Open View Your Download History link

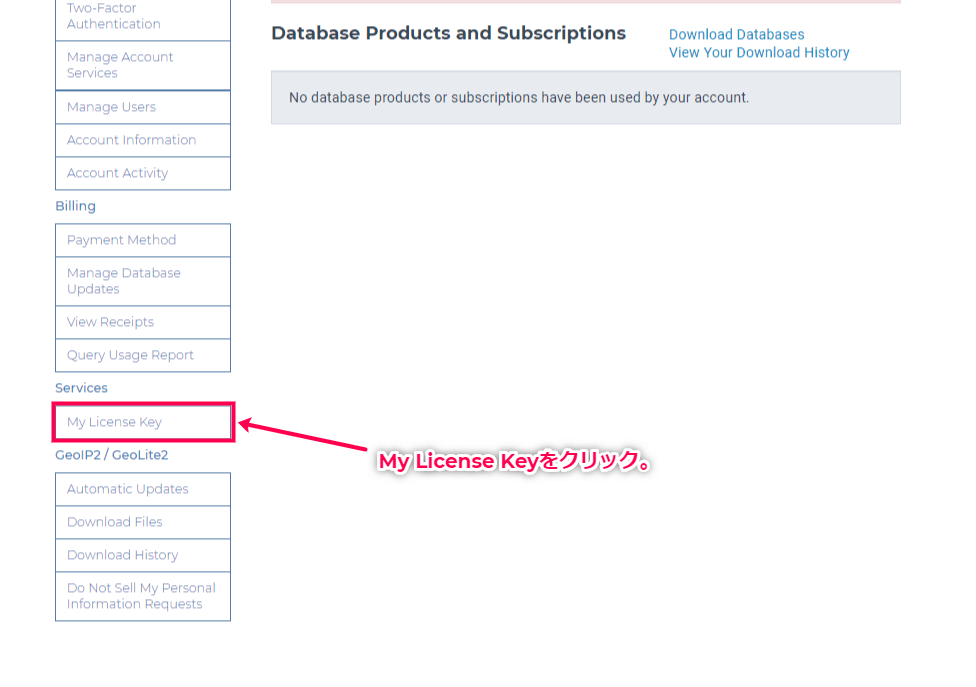759,53
